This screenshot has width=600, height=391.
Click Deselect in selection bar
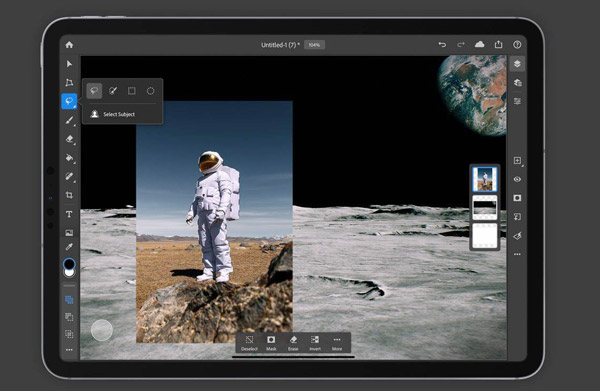click(x=249, y=343)
